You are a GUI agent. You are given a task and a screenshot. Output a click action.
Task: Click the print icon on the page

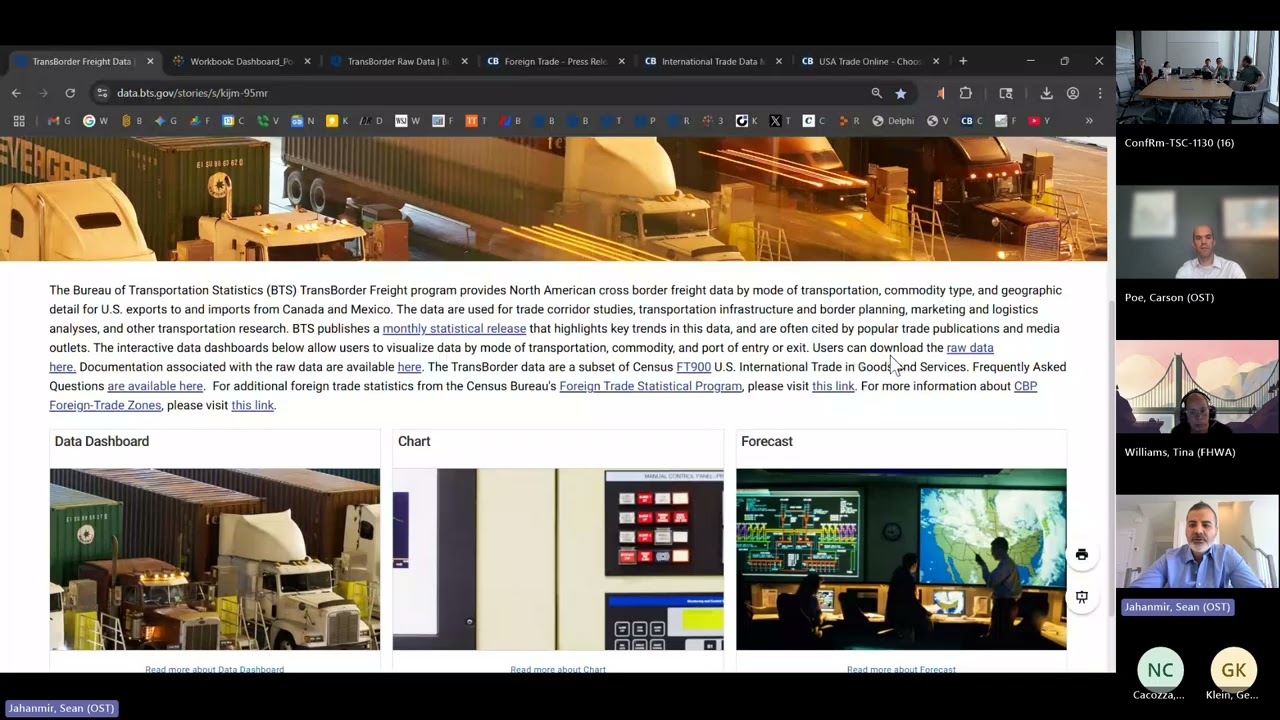pos(1082,554)
